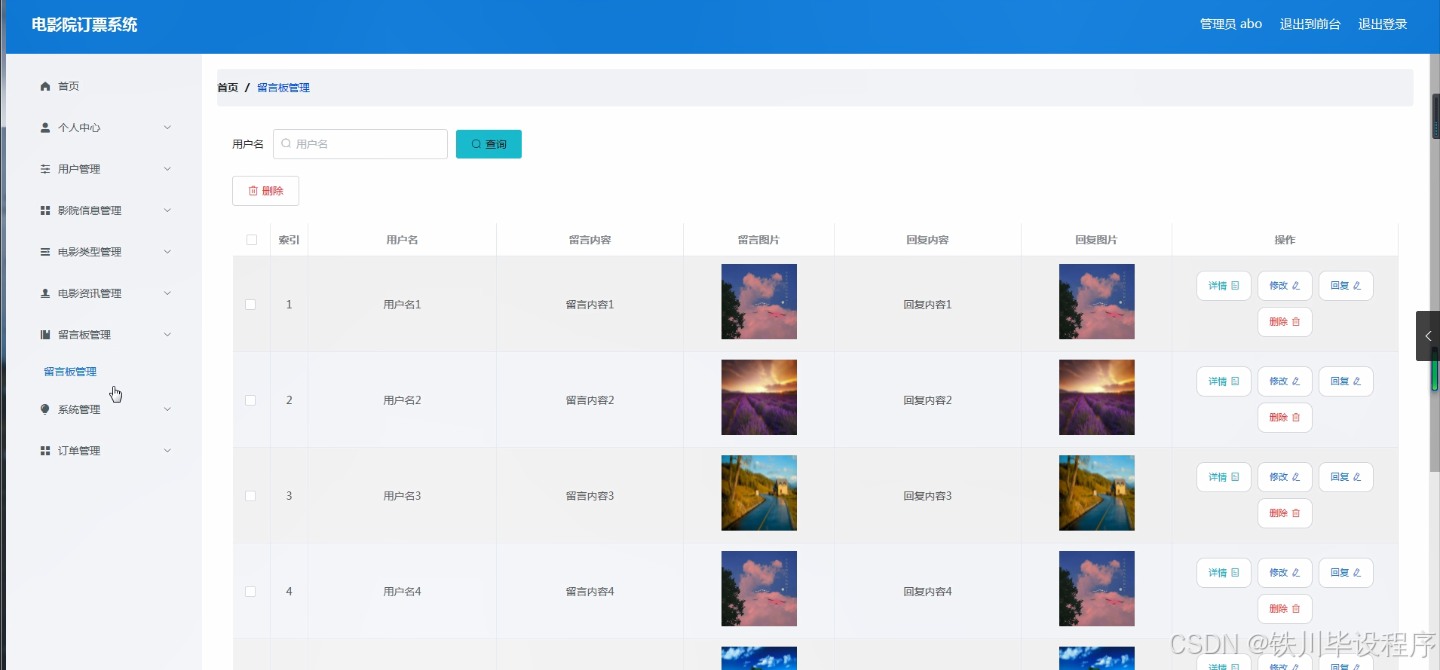1440x670 pixels.
Task: Click red 删除 for row 用户名1
Action: (1285, 322)
